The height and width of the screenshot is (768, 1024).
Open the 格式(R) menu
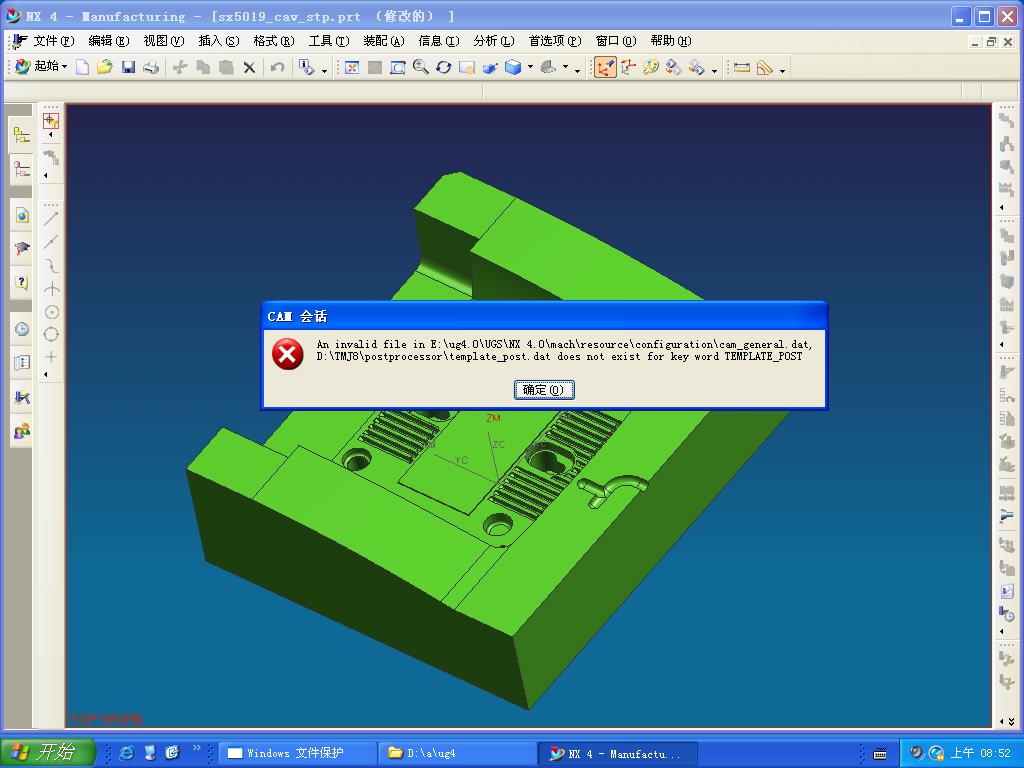click(x=274, y=41)
